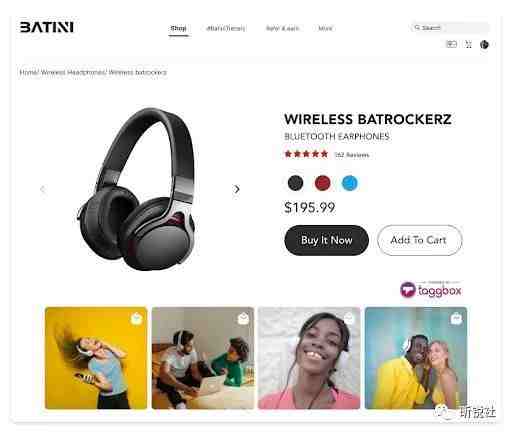Click the smiling woman photo thumbnail
This screenshot has height=435, width=512.
[x=309, y=358]
